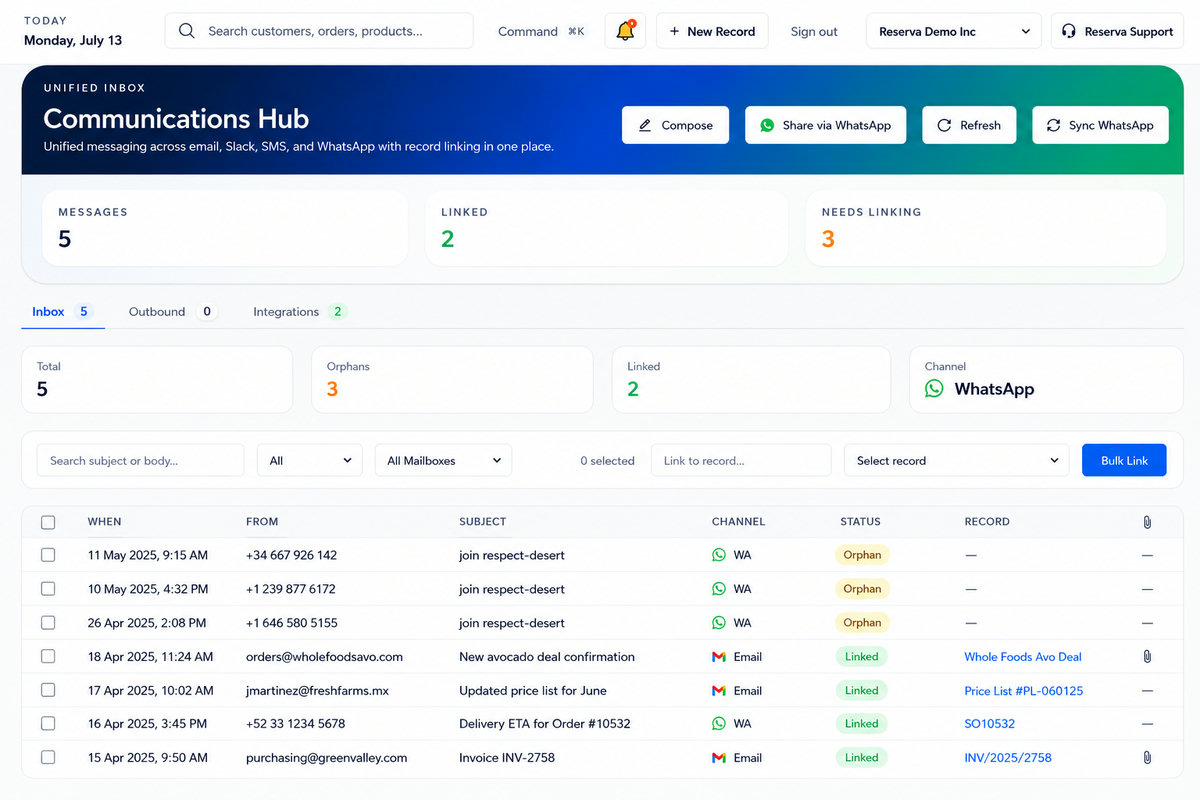Open attachment paperclip for avocado deal email

[1147, 657]
